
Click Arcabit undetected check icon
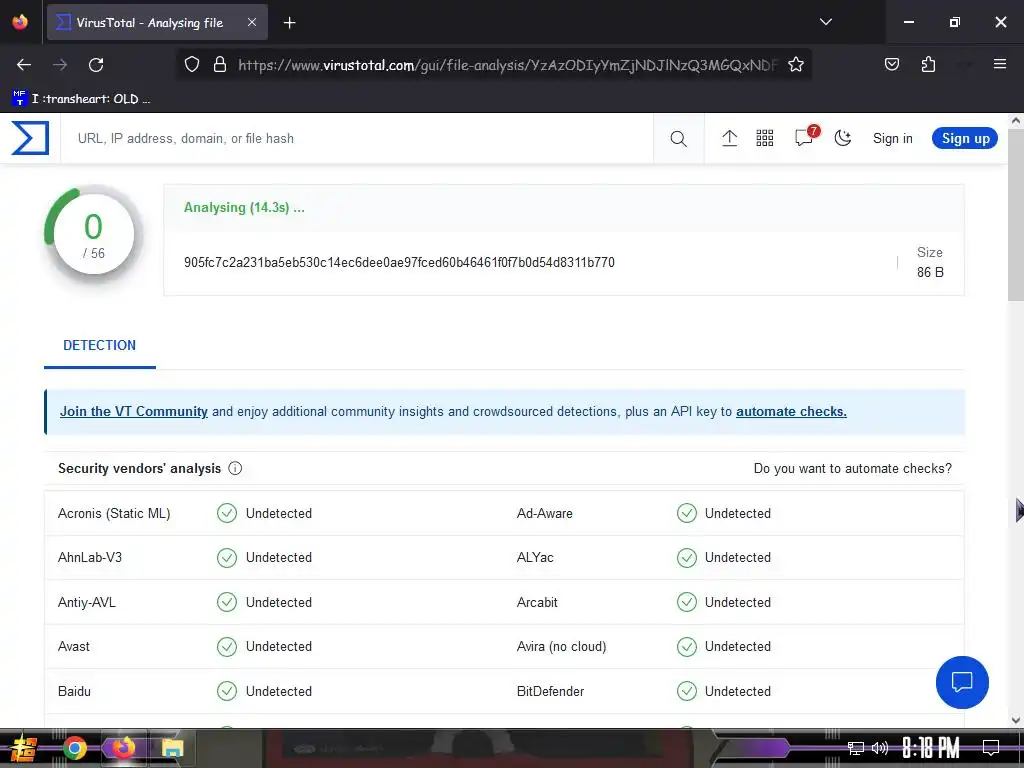(x=686, y=602)
